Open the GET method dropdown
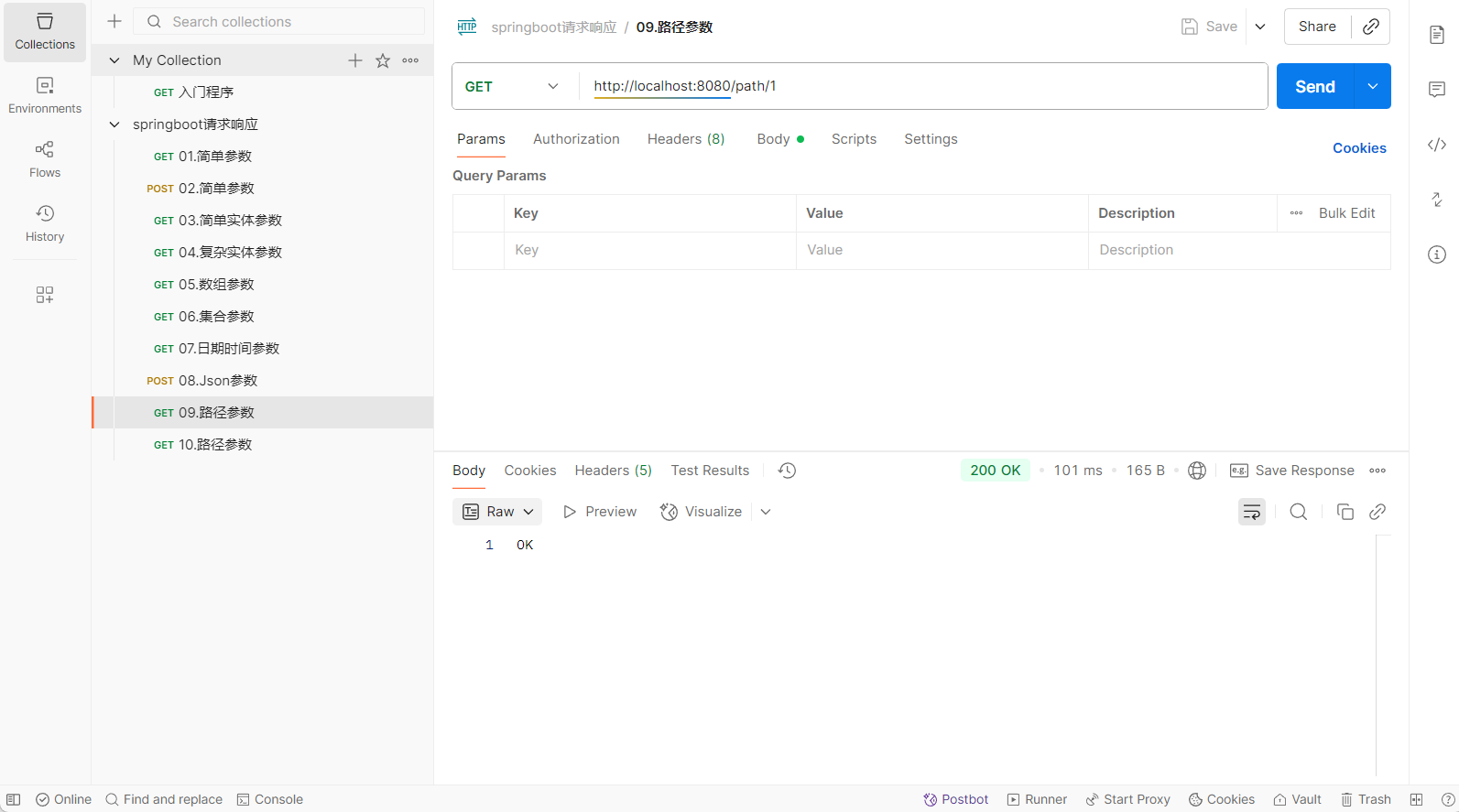The image size is (1459, 812). [512, 86]
